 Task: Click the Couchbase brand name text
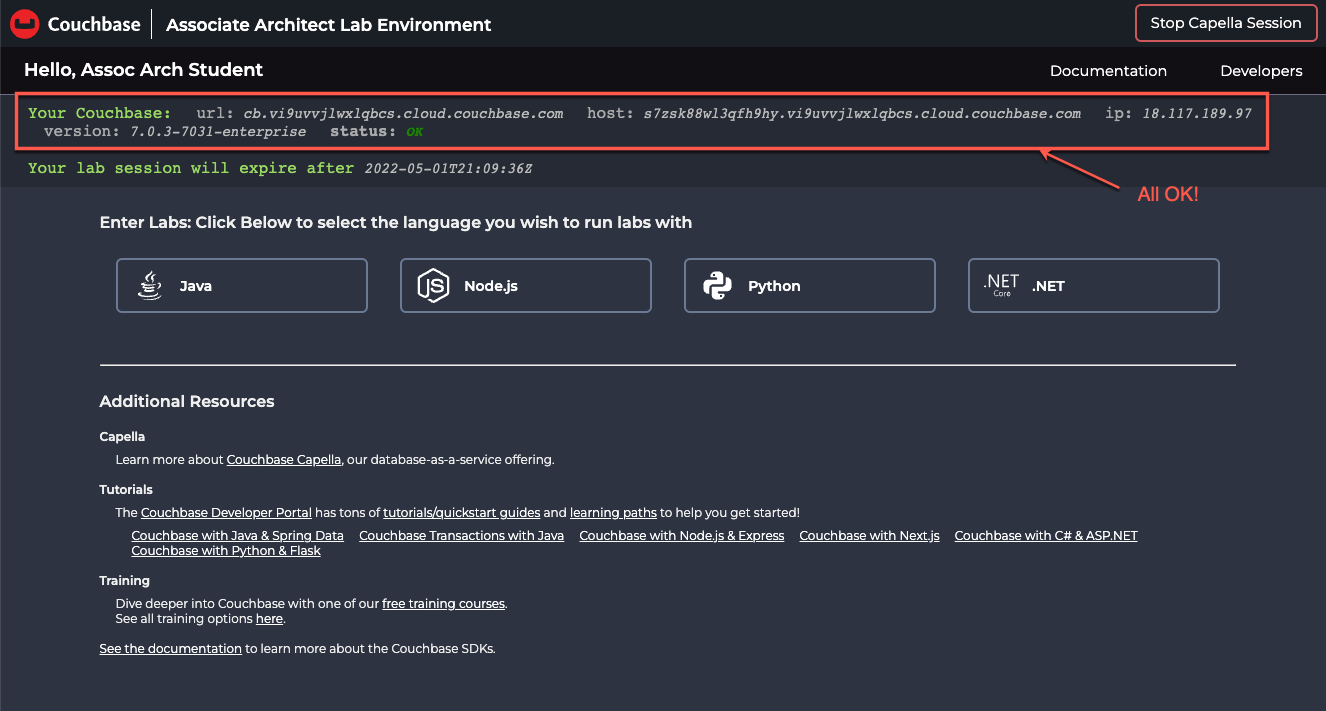(x=93, y=24)
